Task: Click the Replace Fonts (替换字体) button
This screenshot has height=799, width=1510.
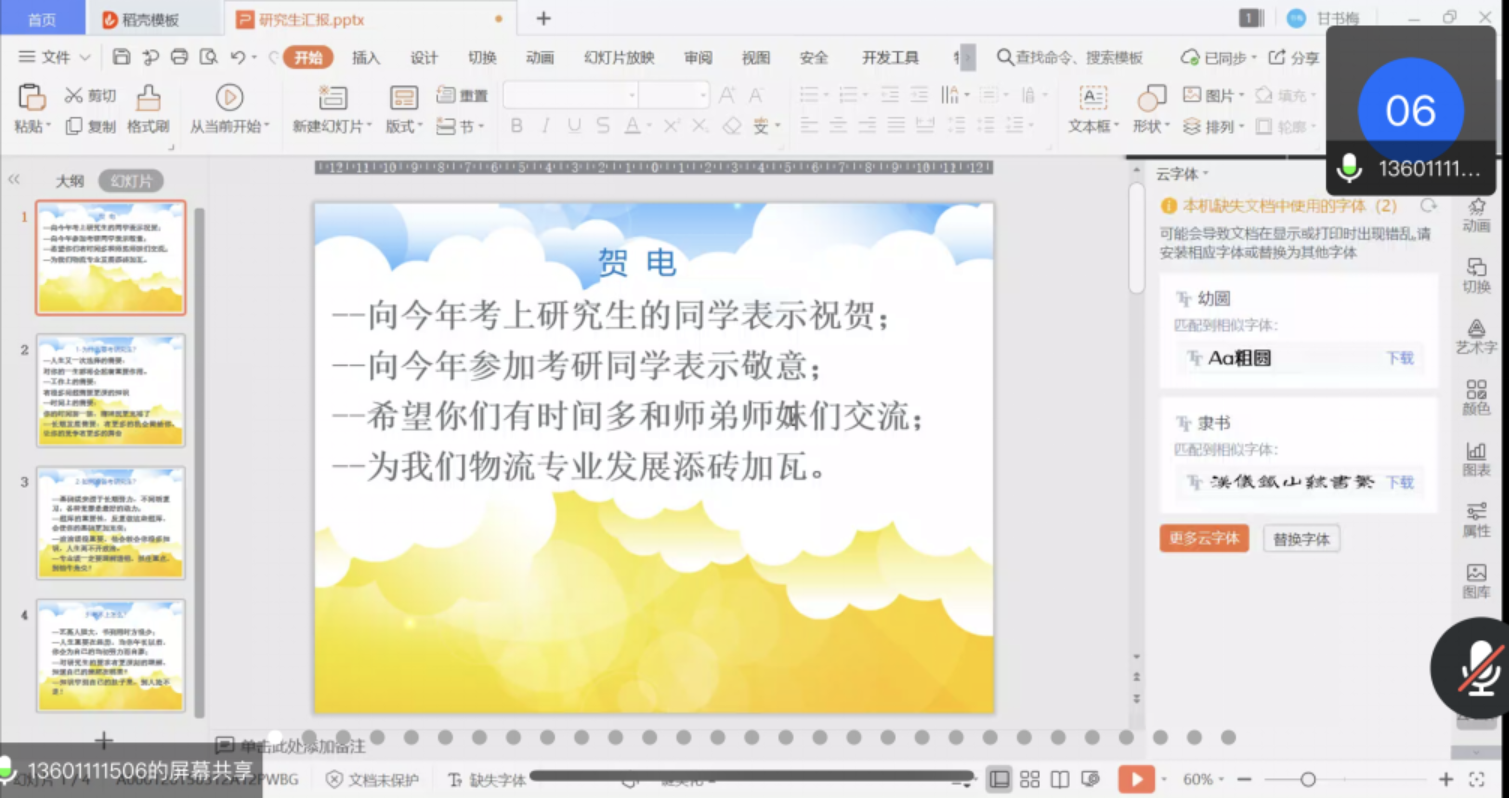Action: [1301, 539]
